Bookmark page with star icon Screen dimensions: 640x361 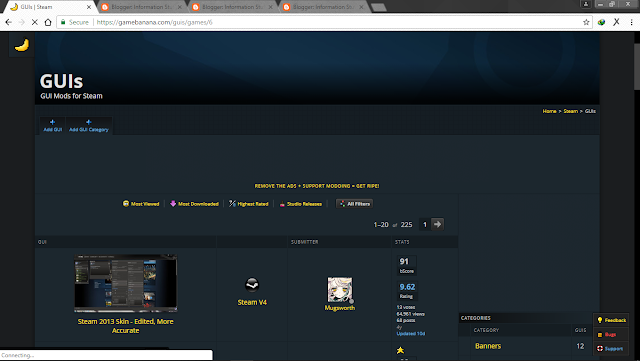pos(586,22)
